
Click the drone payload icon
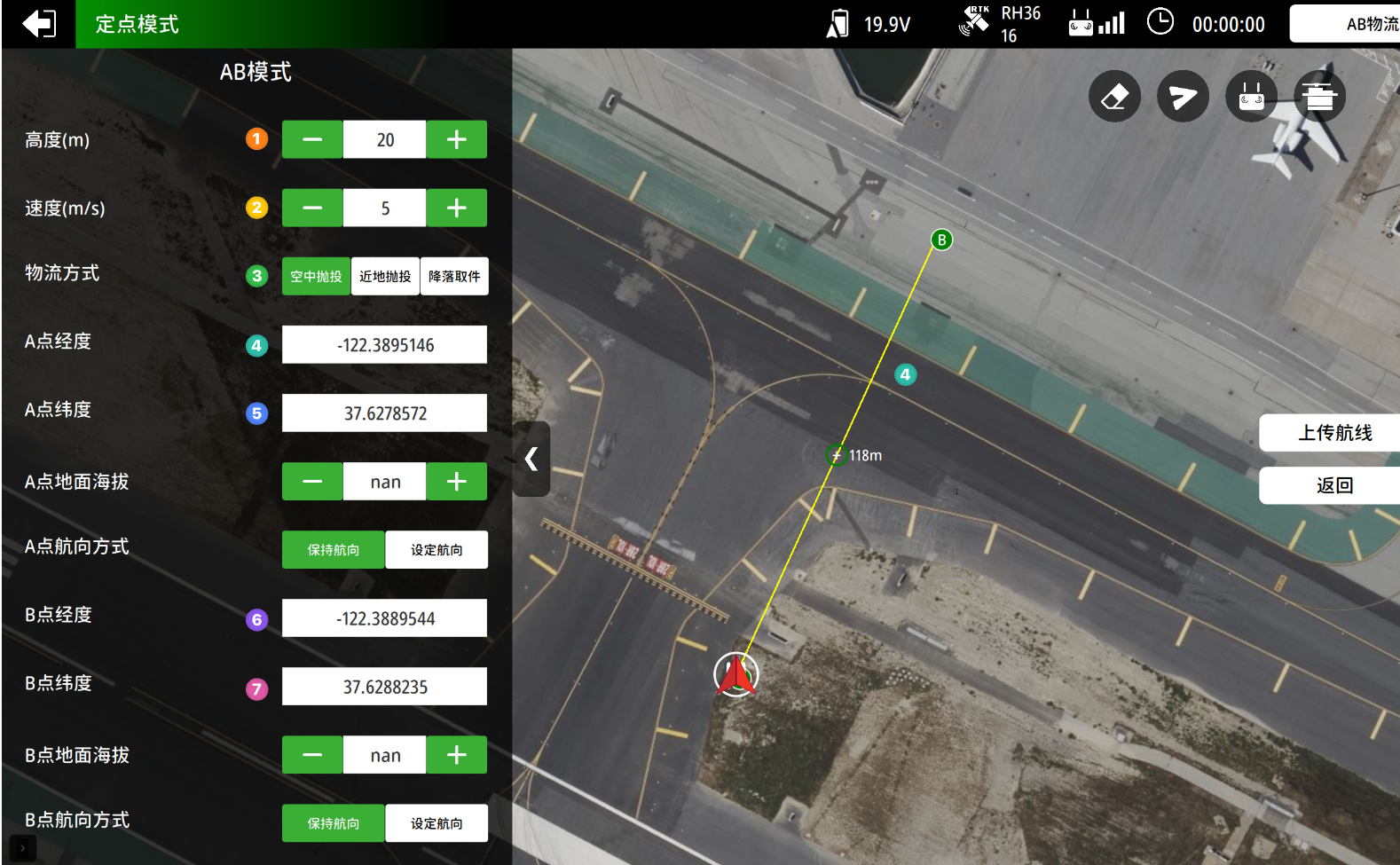coord(1319,96)
